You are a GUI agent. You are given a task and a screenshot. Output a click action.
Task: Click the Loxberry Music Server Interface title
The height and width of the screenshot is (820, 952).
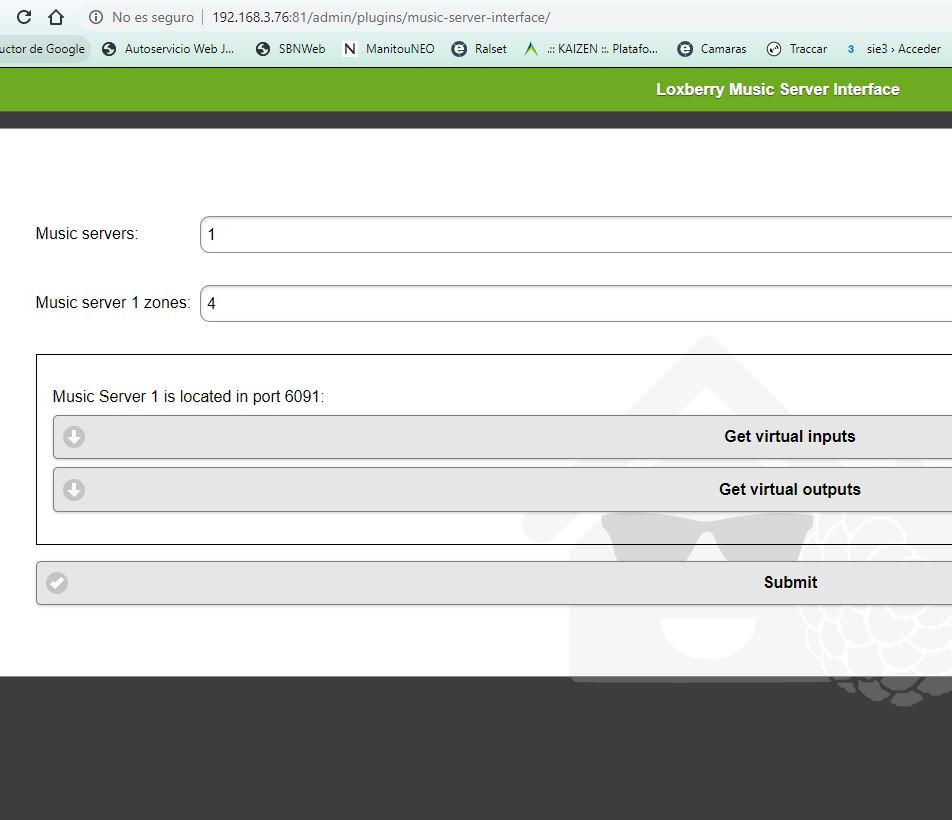(778, 89)
